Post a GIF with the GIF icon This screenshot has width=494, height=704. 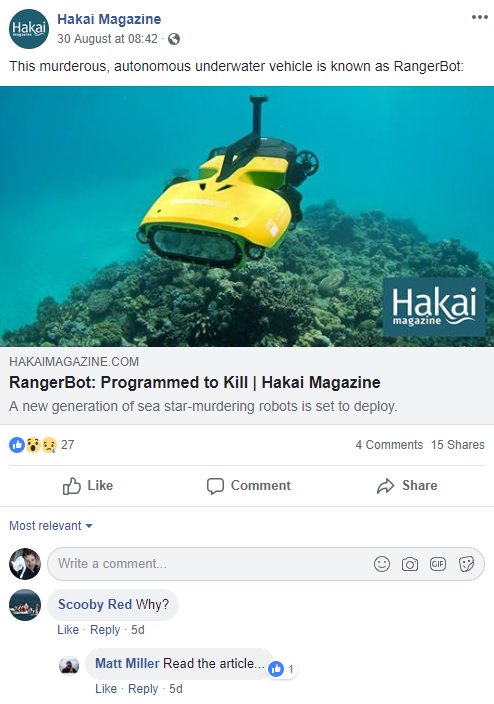(438, 564)
